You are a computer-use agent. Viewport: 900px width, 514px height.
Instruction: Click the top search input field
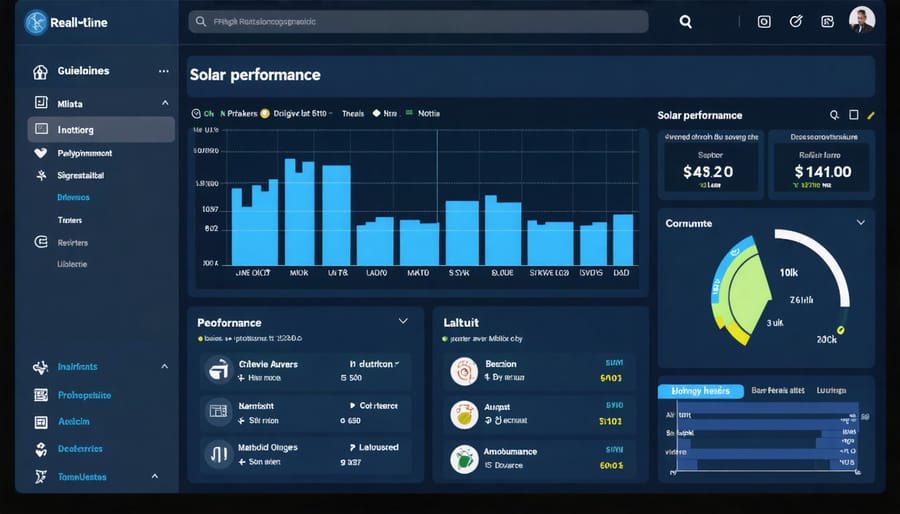(x=418, y=21)
